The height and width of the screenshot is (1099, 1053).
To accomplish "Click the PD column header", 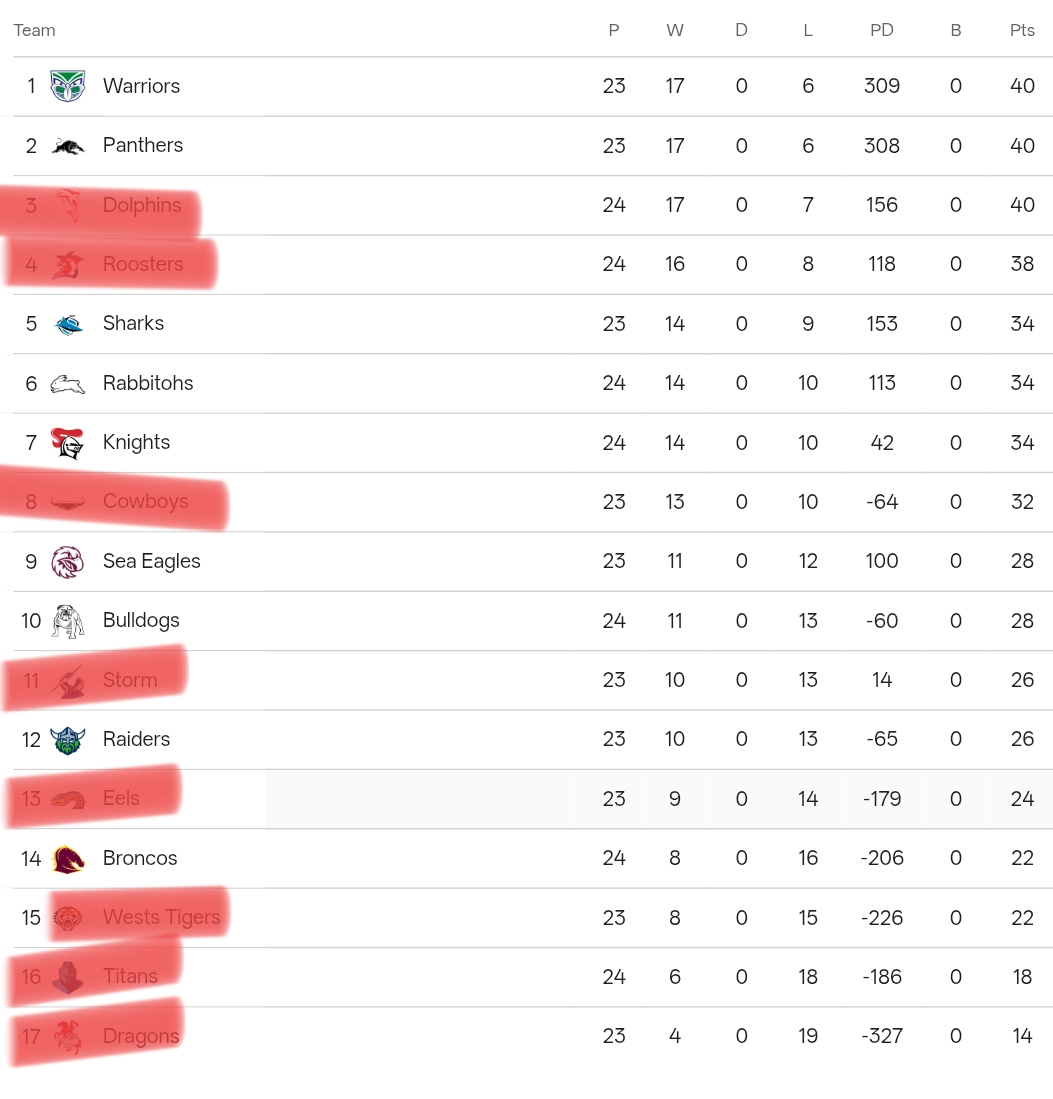I will coord(881,30).
